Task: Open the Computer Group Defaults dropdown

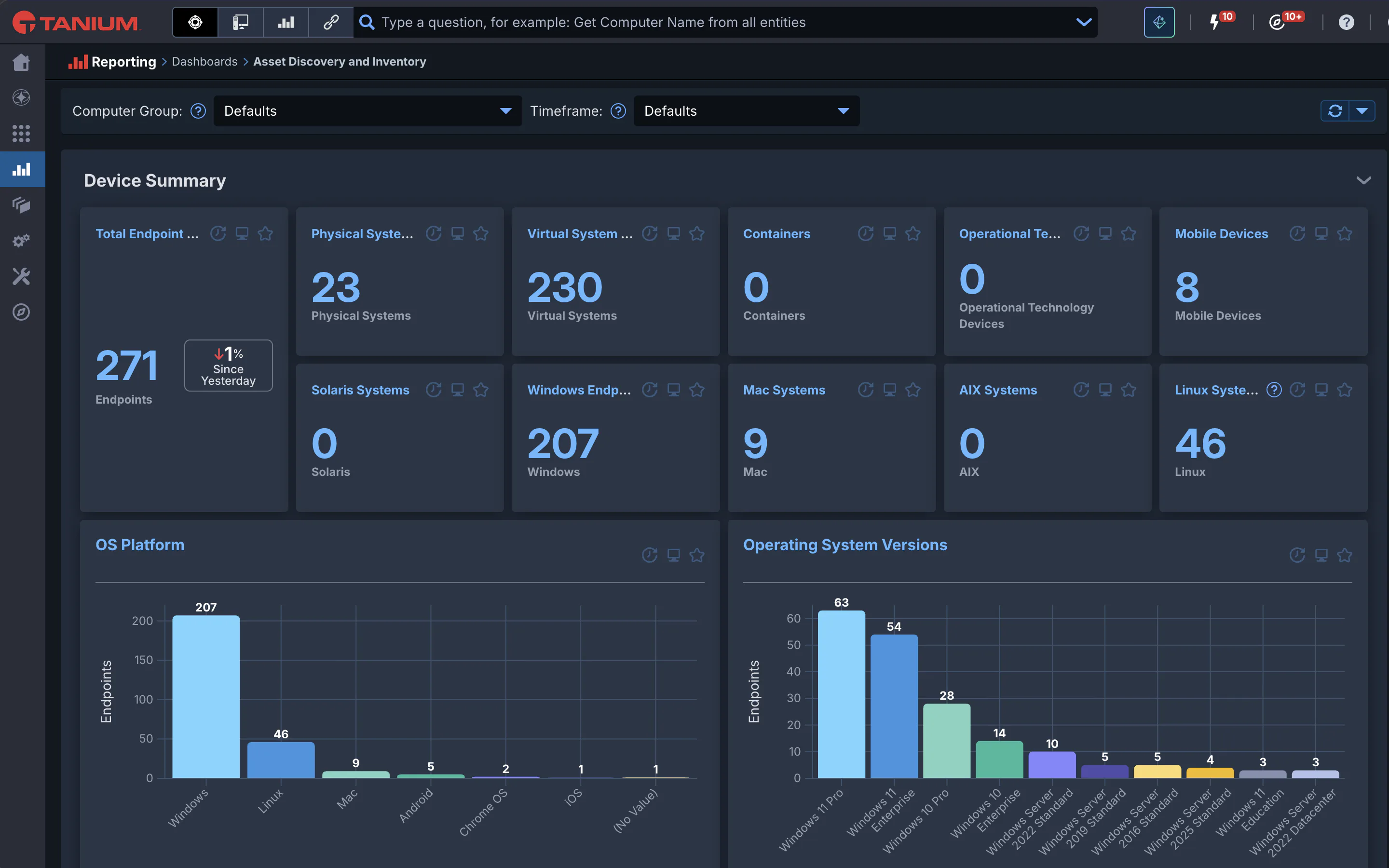Action: (368, 111)
